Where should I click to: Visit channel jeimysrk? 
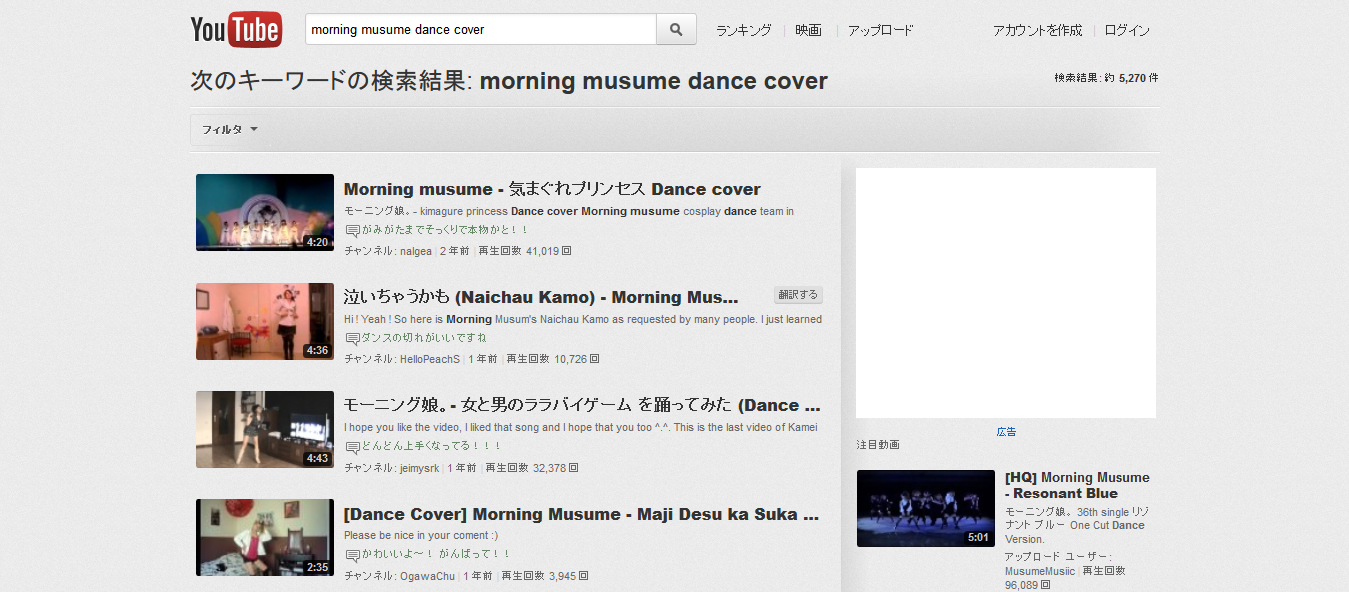(420, 467)
